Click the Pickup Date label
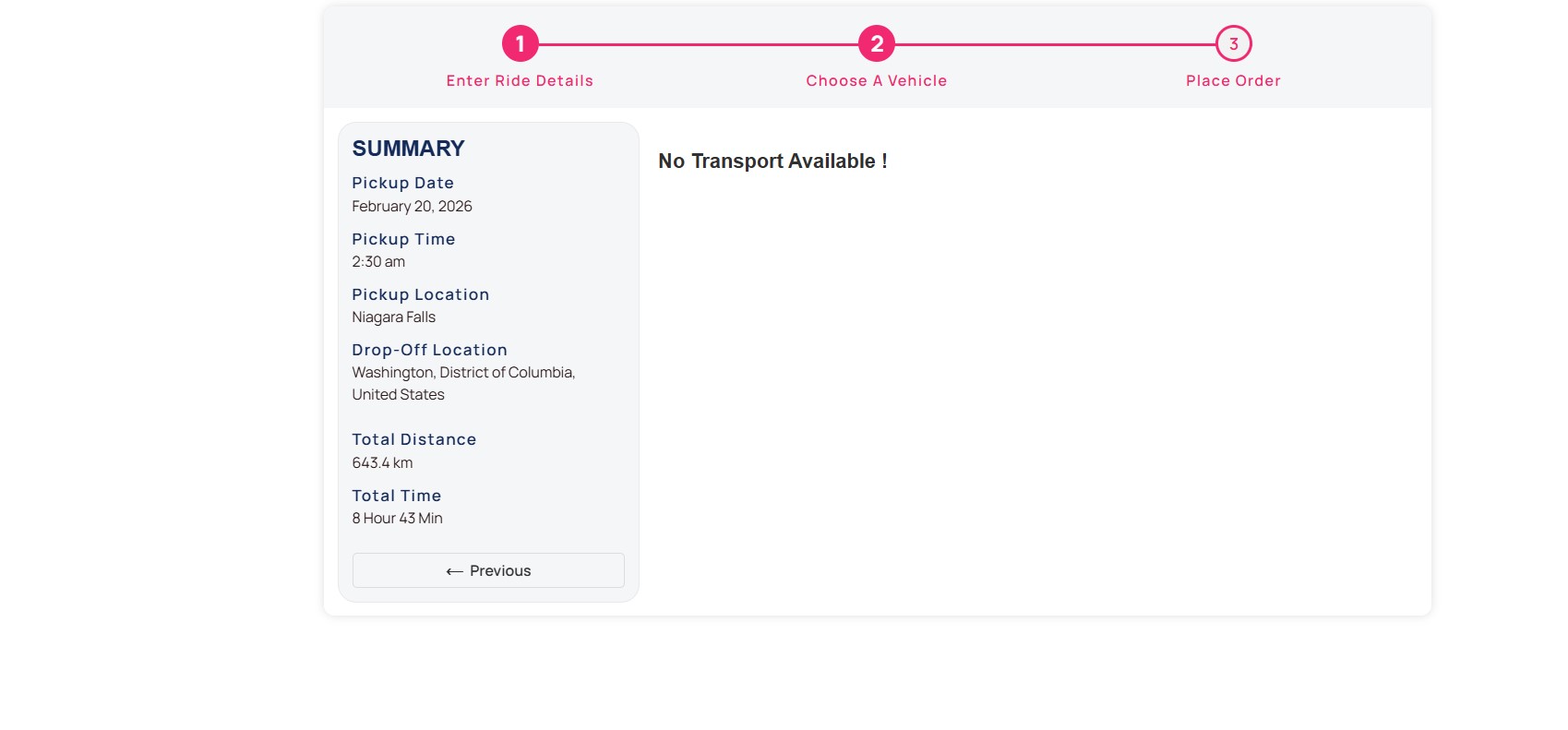Image resolution: width=1568 pixels, height=730 pixels. point(402,183)
